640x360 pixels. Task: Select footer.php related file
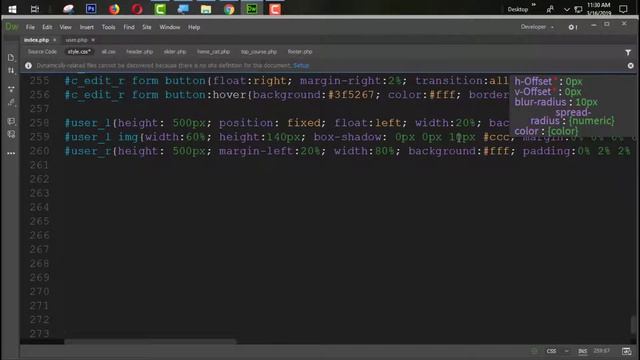300,52
